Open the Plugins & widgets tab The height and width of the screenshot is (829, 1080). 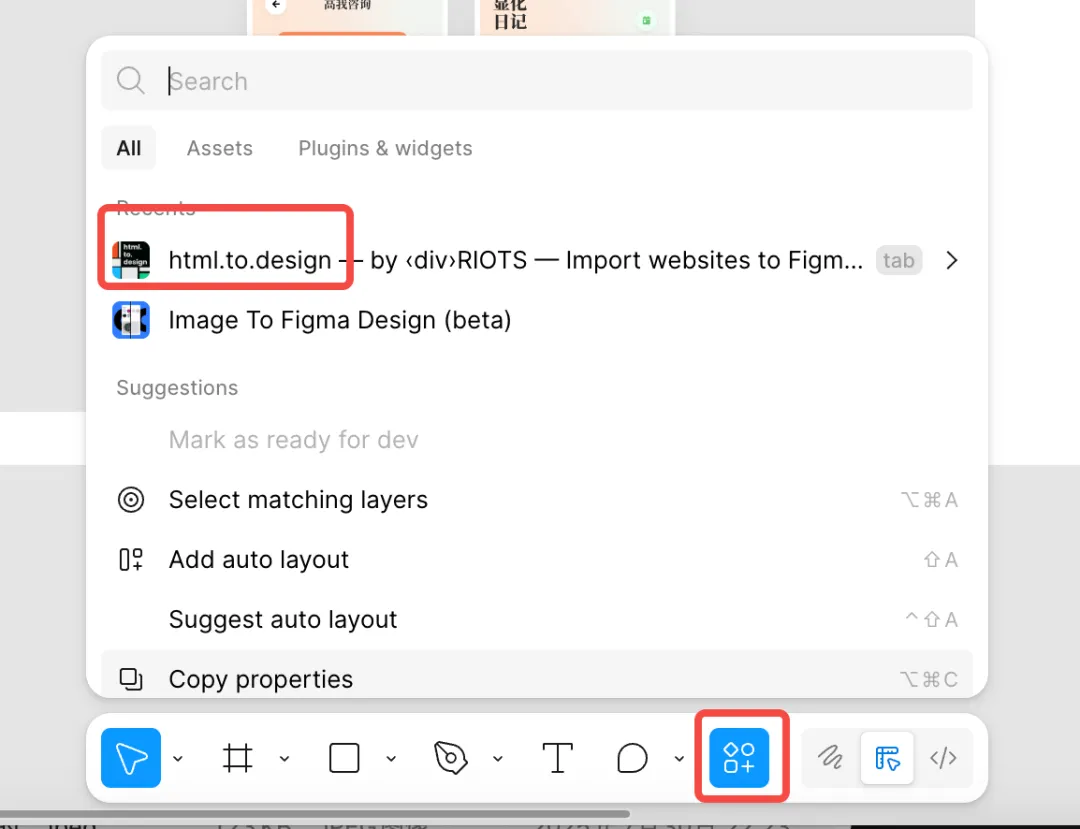click(385, 148)
